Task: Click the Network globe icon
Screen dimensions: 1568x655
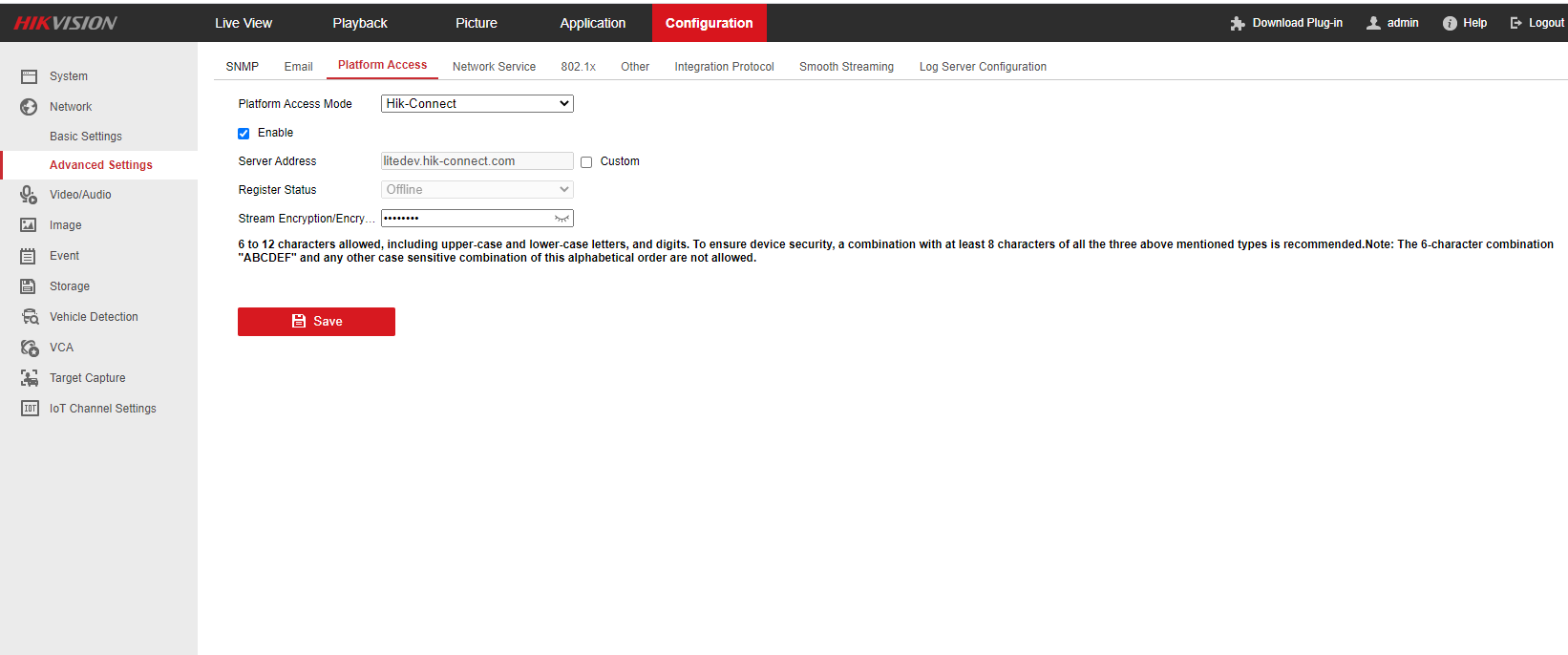Action: pos(29,107)
